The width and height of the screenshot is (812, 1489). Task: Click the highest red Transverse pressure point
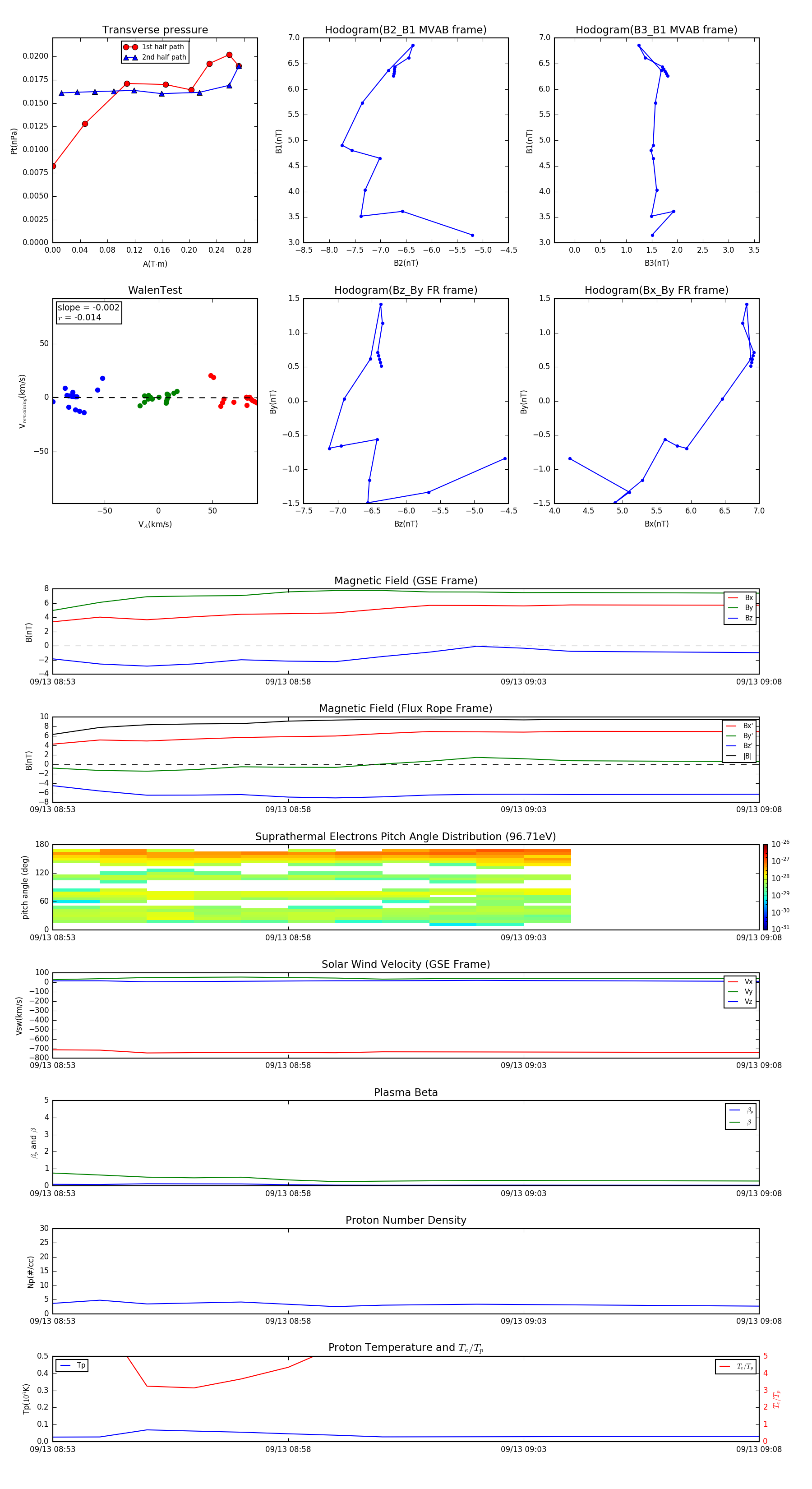click(230, 55)
